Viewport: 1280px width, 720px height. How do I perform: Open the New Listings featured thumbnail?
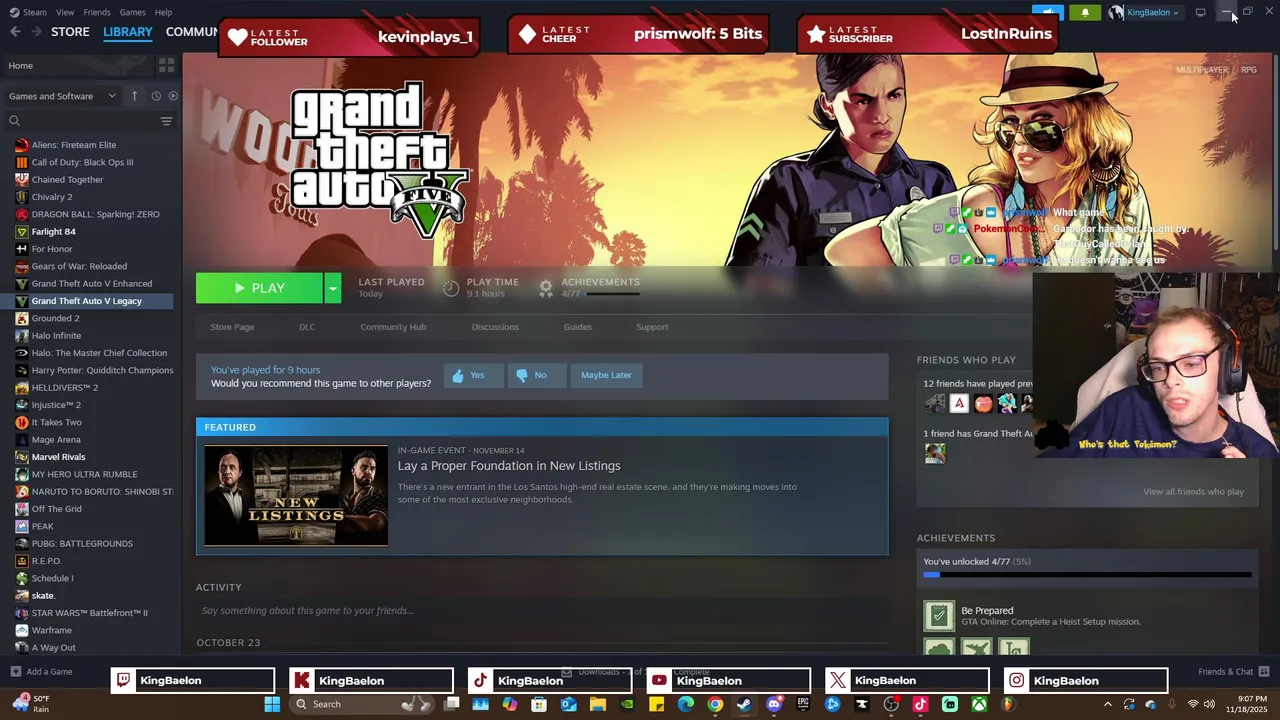pyautogui.click(x=296, y=496)
